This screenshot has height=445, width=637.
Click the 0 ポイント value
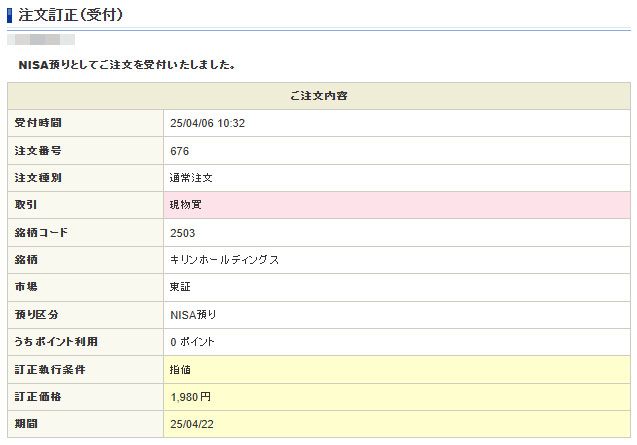[193, 342]
